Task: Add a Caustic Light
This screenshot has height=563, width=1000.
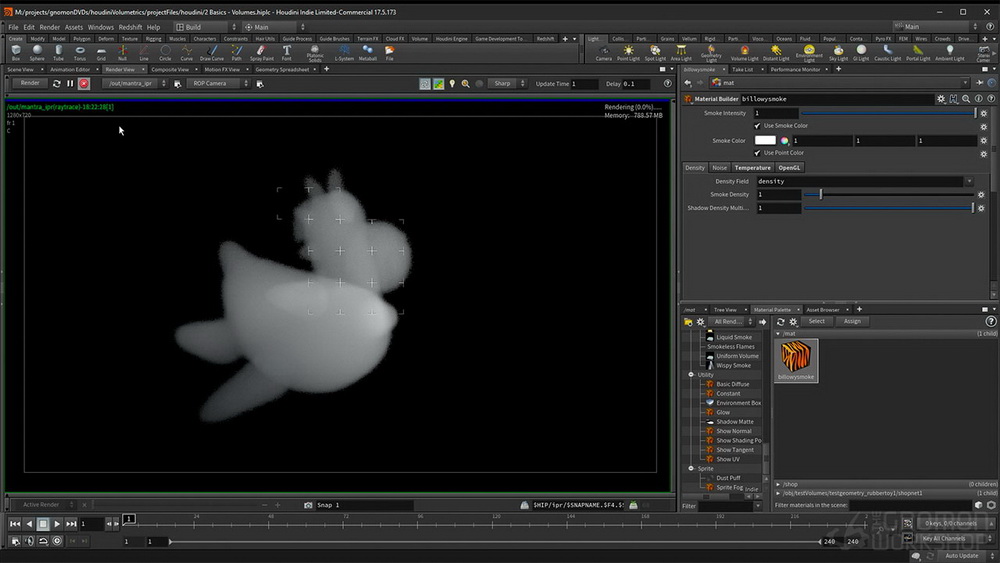Action: coord(887,53)
